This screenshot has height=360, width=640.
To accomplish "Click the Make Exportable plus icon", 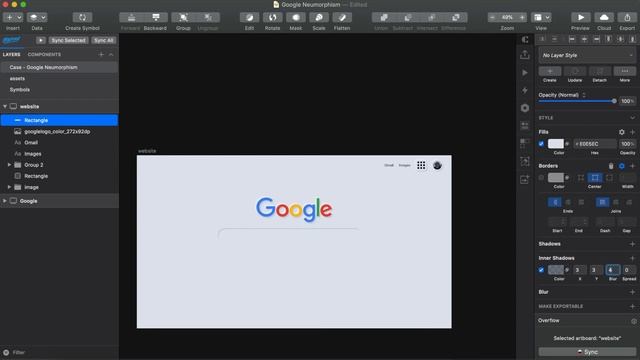I will [632, 306].
